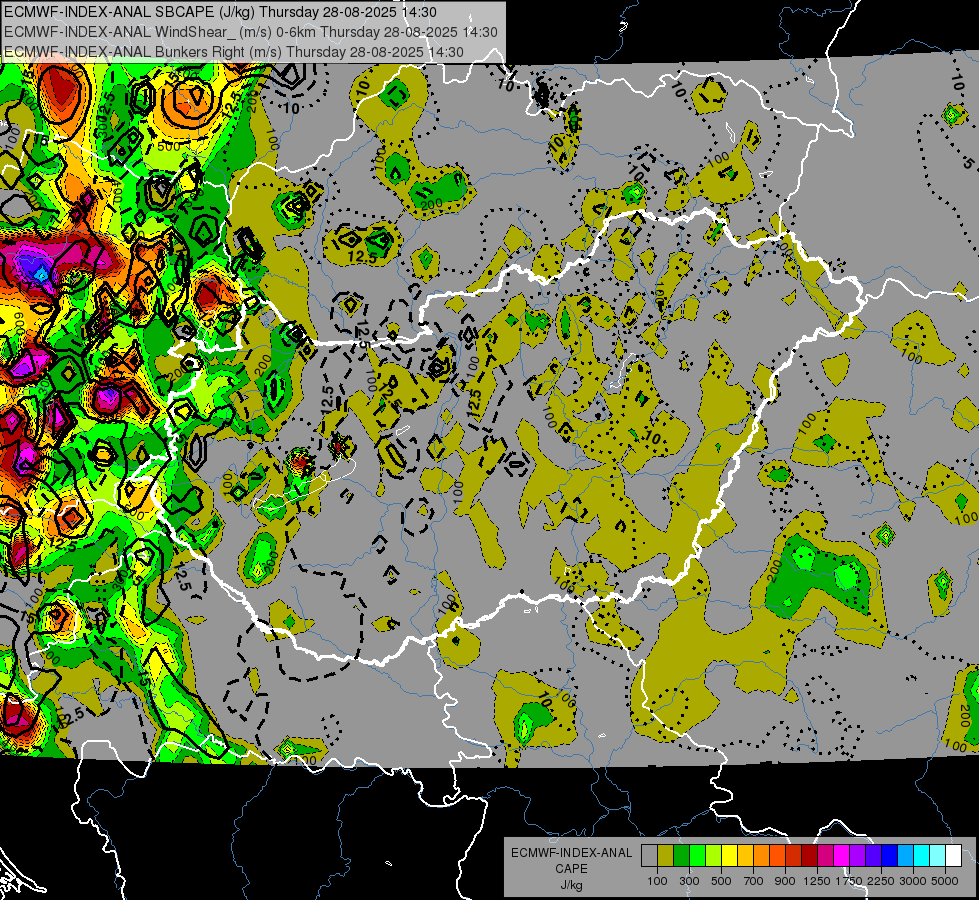Click the CAPE label in the legend box
This screenshot has width=979, height=900.
pyautogui.click(x=571, y=869)
